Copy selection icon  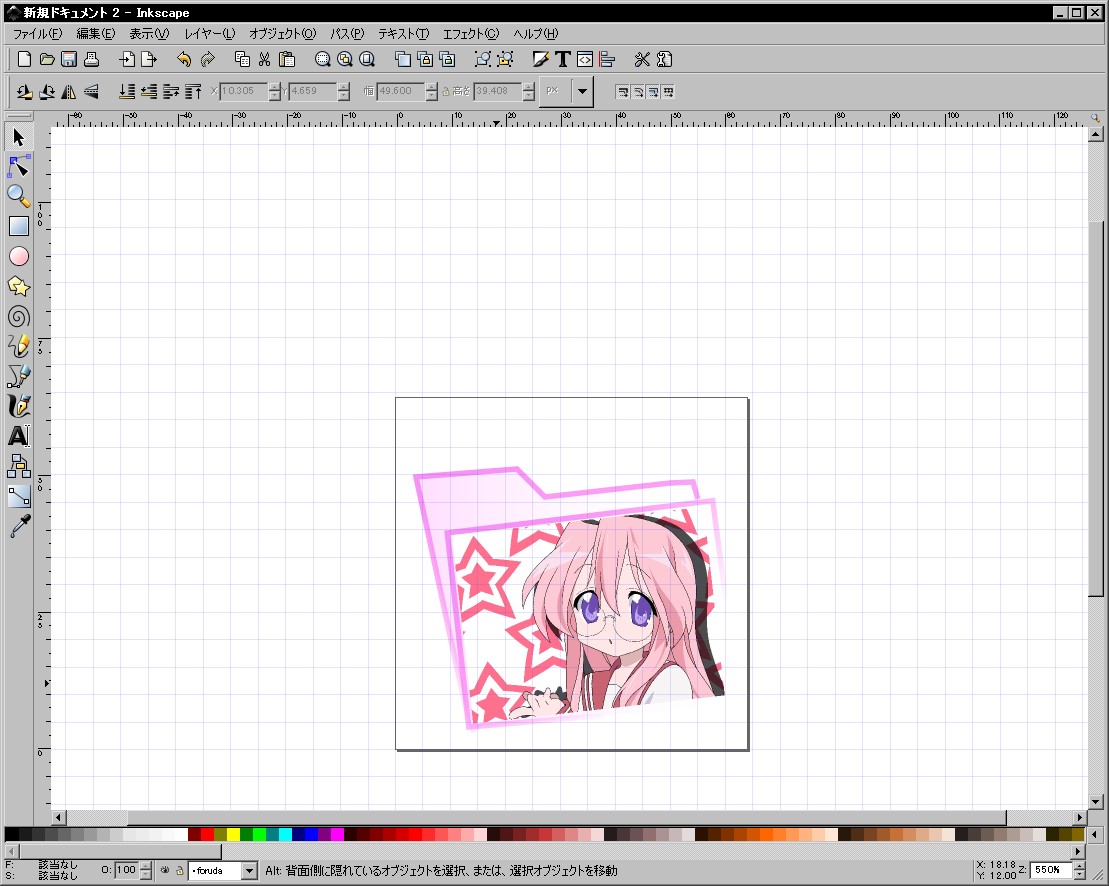242,59
